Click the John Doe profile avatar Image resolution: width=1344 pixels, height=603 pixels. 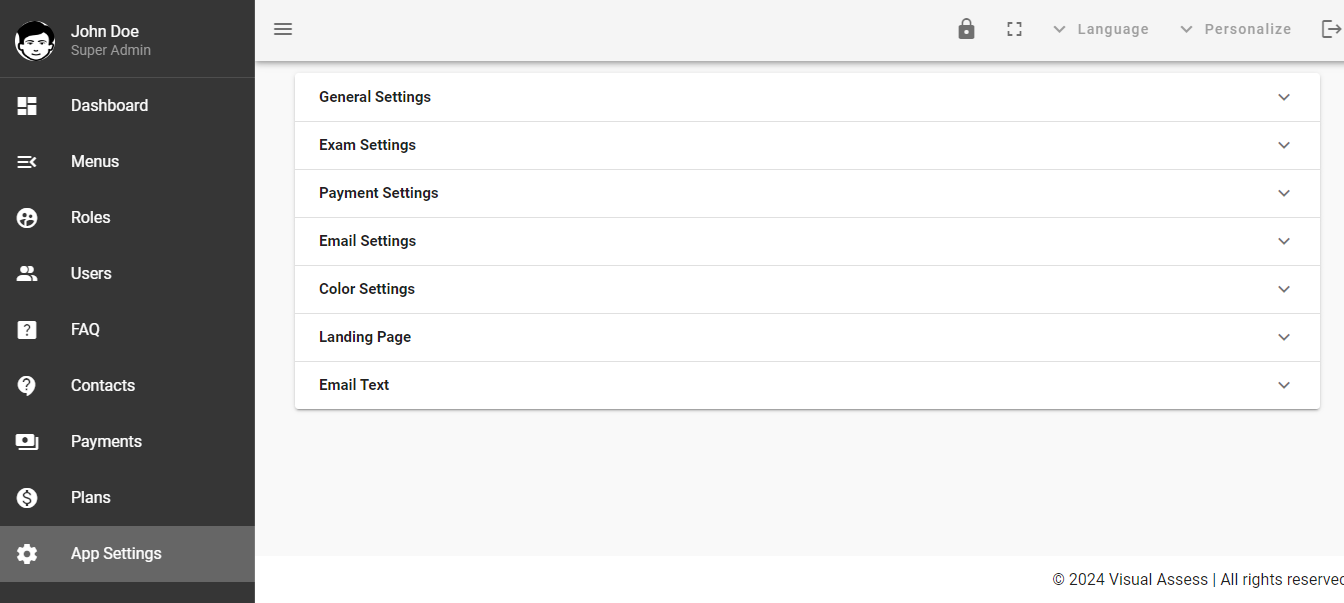coord(35,40)
